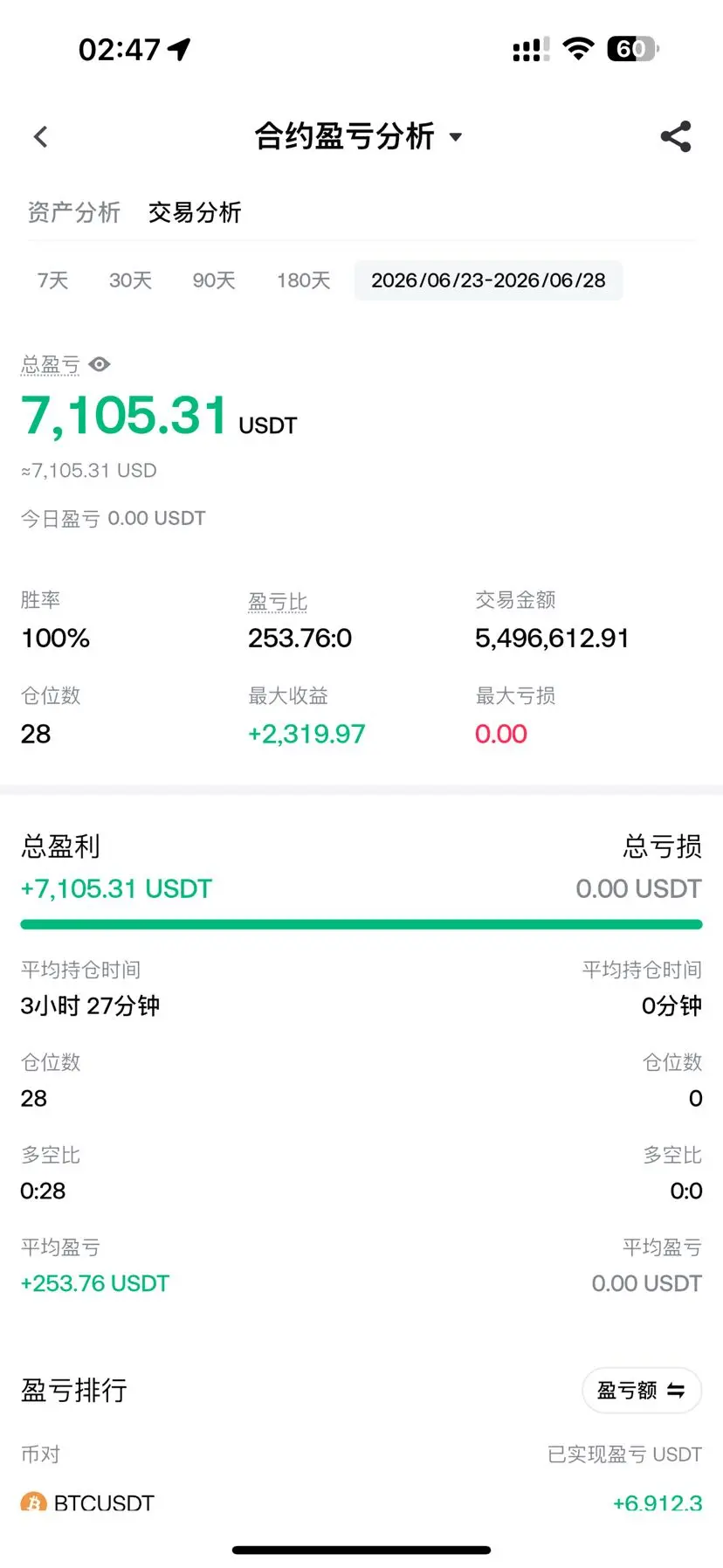Tap the share icon
The image size is (723, 1568).
point(676,137)
